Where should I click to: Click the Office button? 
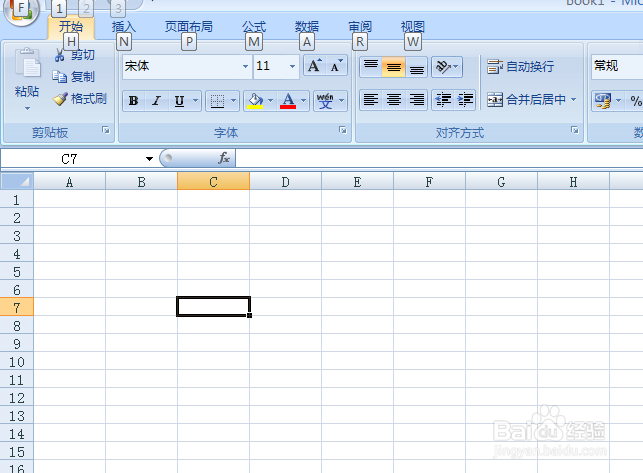21,10
